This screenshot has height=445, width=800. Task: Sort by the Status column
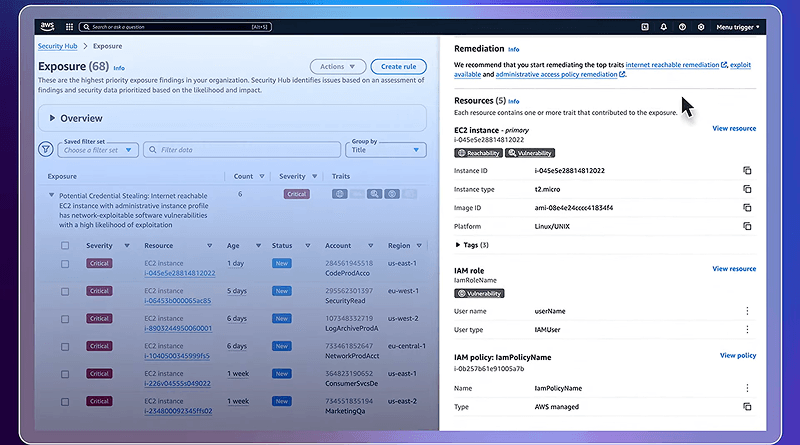point(308,245)
